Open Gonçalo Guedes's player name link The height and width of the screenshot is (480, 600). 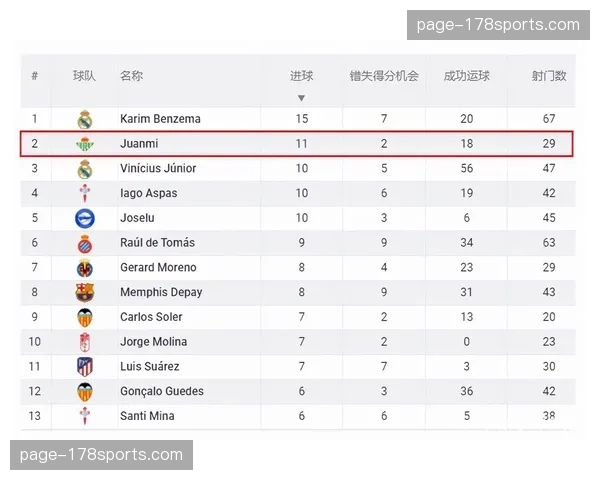click(161, 392)
